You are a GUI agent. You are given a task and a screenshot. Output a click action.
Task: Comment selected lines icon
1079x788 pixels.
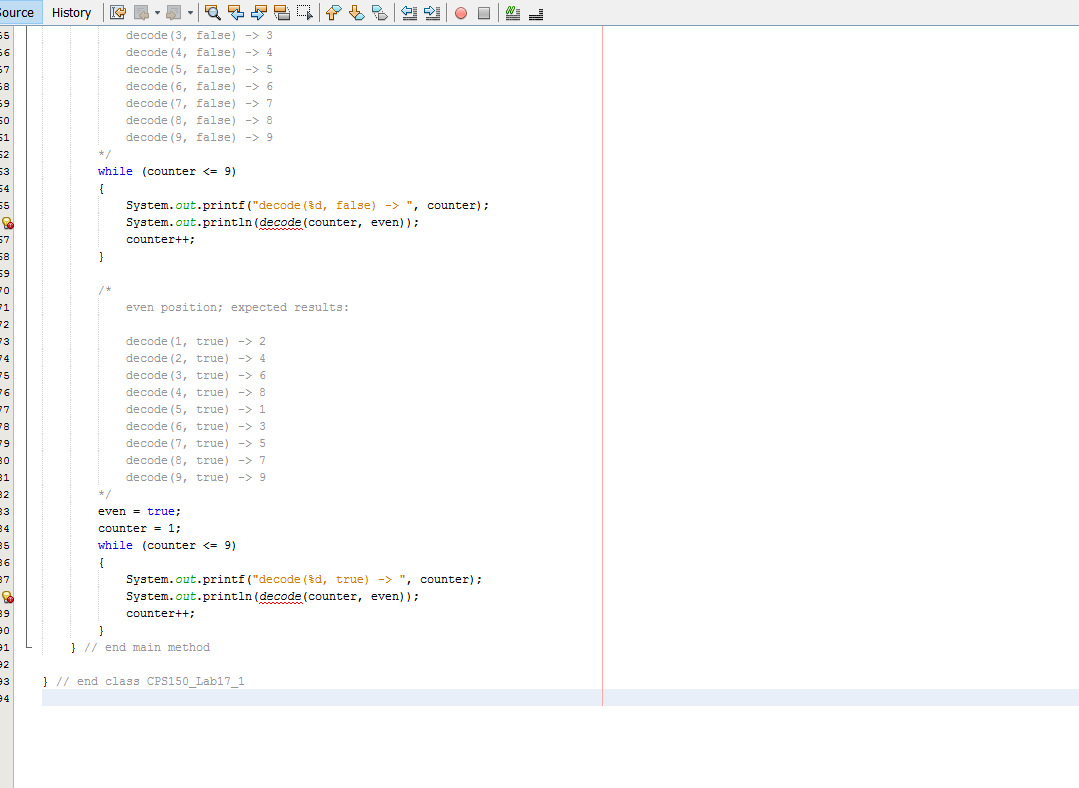pyautogui.click(x=513, y=12)
